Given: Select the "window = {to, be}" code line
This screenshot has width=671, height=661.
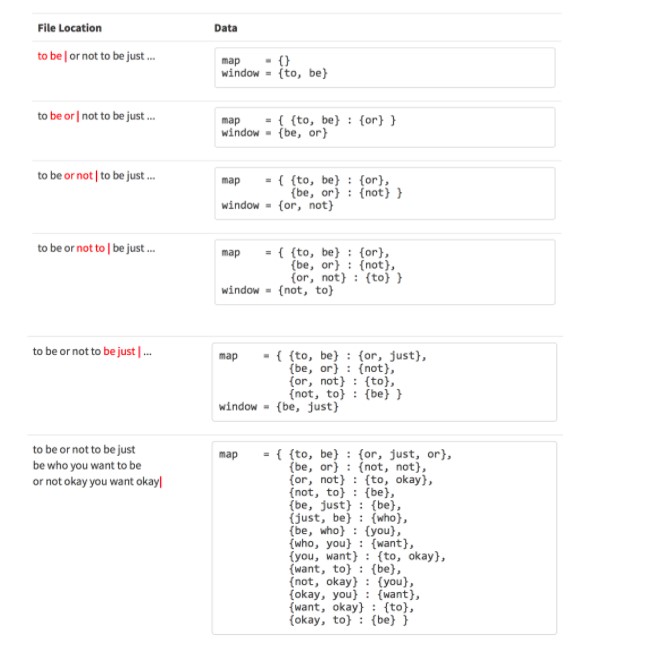Looking at the screenshot, I should 274,74.
